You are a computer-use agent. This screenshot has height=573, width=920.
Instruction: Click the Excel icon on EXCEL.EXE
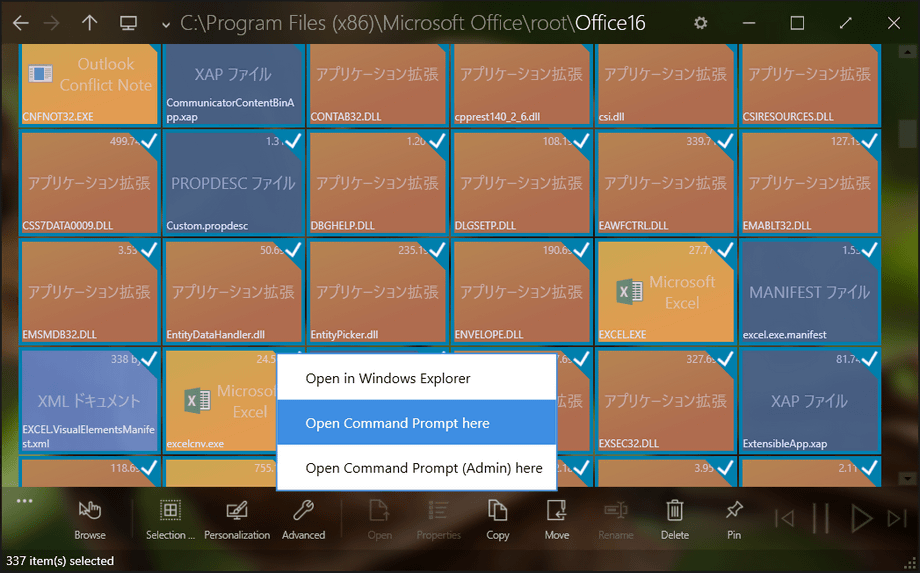pos(628,292)
